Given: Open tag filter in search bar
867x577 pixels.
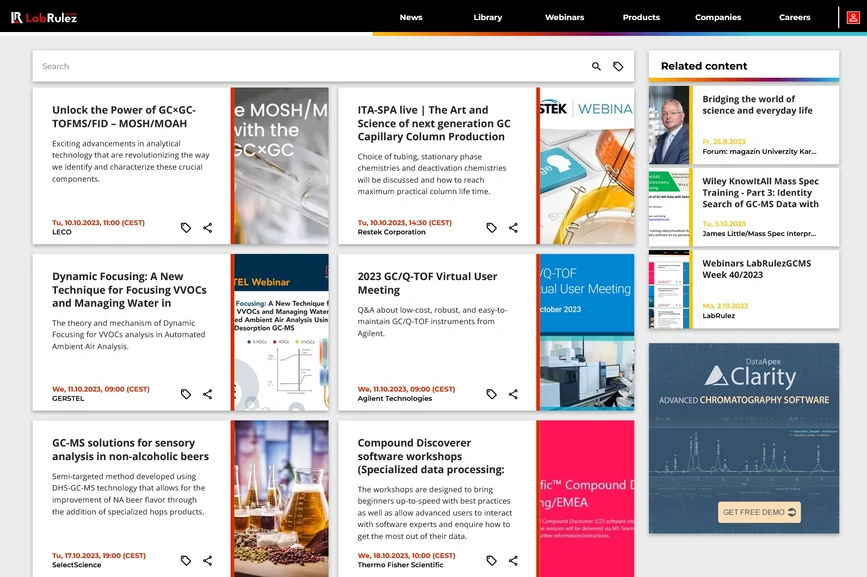Looking at the screenshot, I should tap(618, 66).
